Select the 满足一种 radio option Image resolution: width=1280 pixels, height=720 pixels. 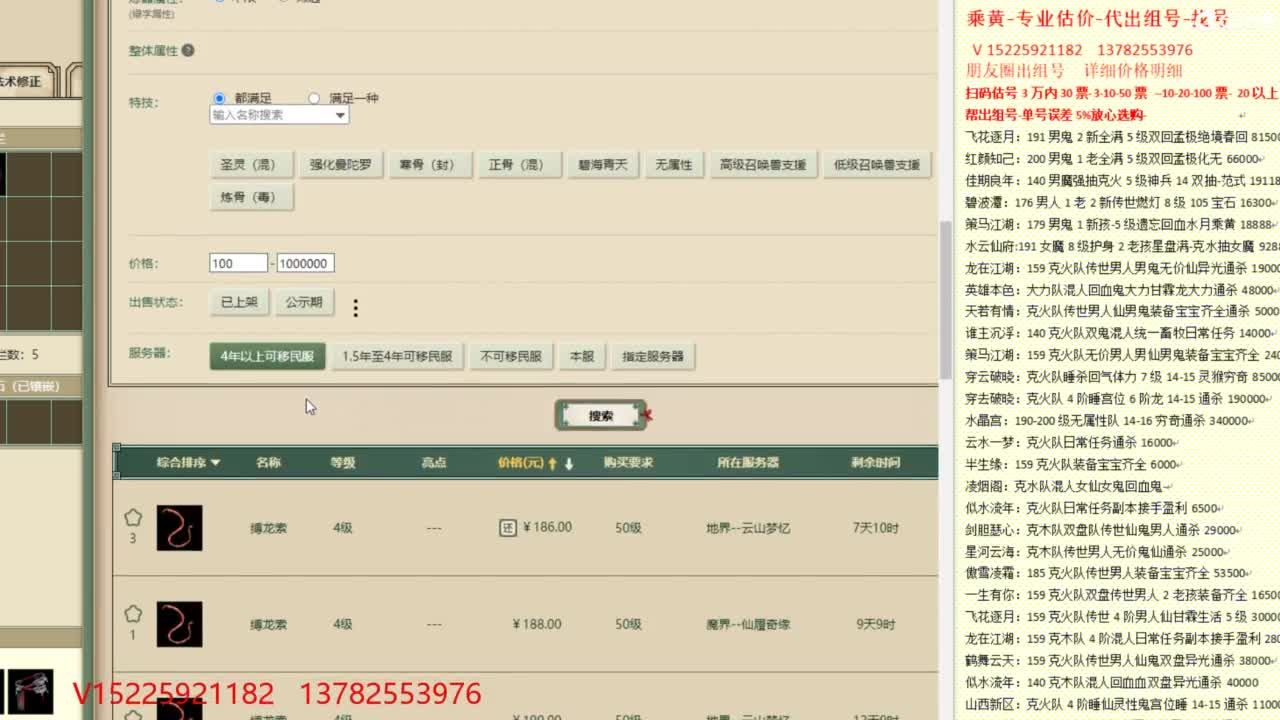point(314,98)
